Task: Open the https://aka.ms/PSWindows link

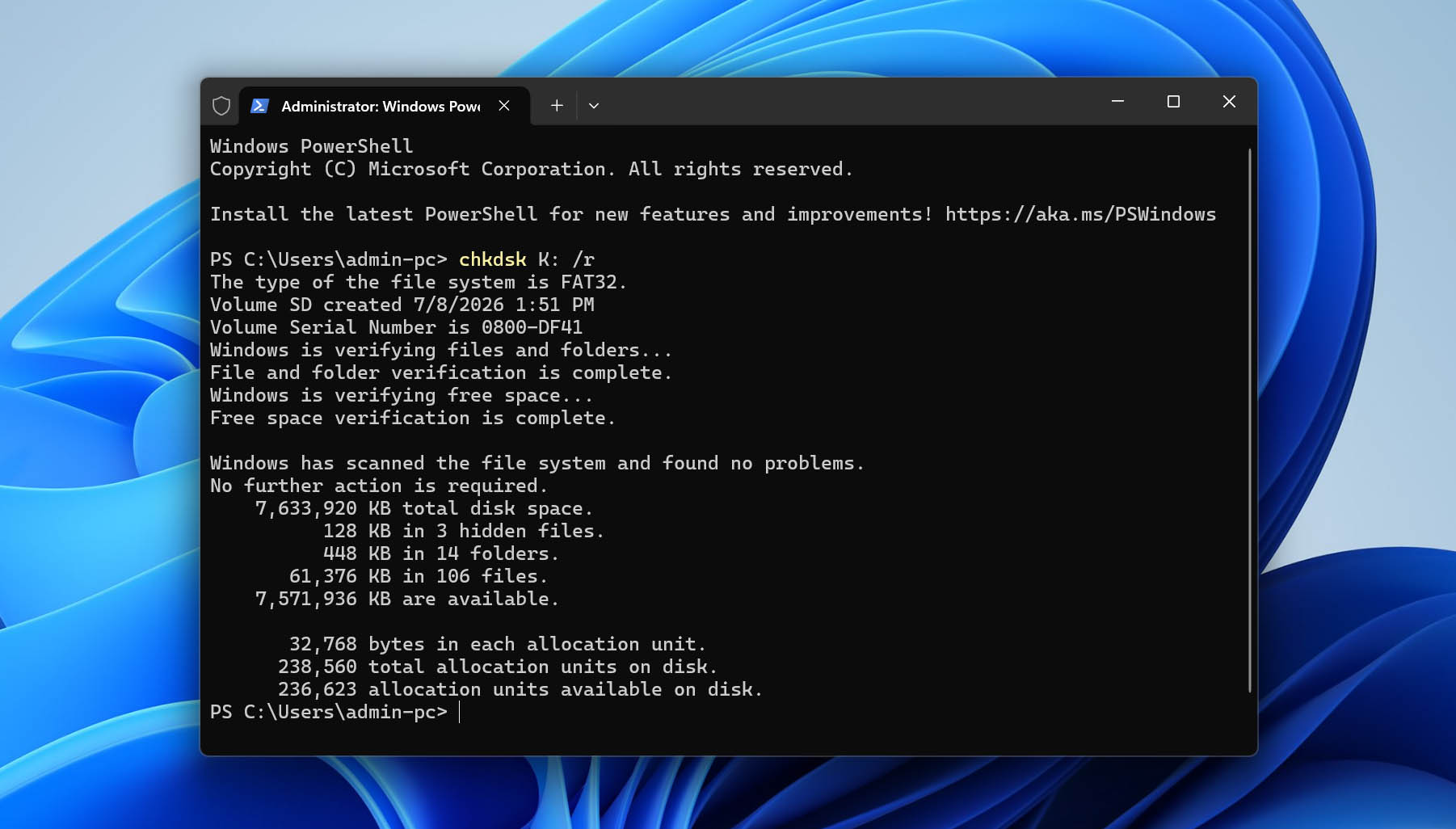Action: (x=1080, y=214)
